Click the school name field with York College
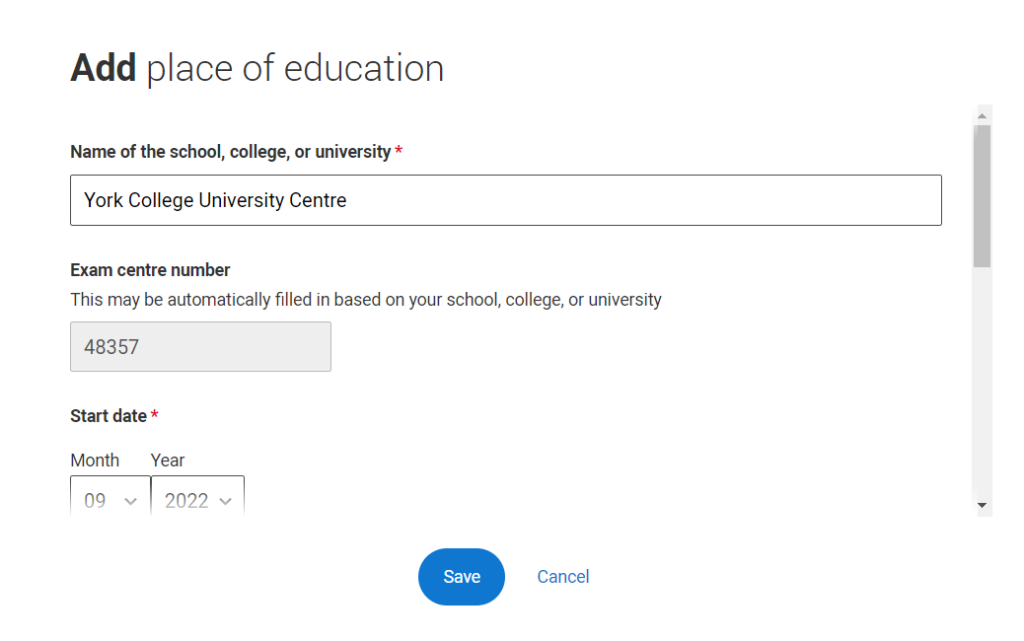 [506, 200]
